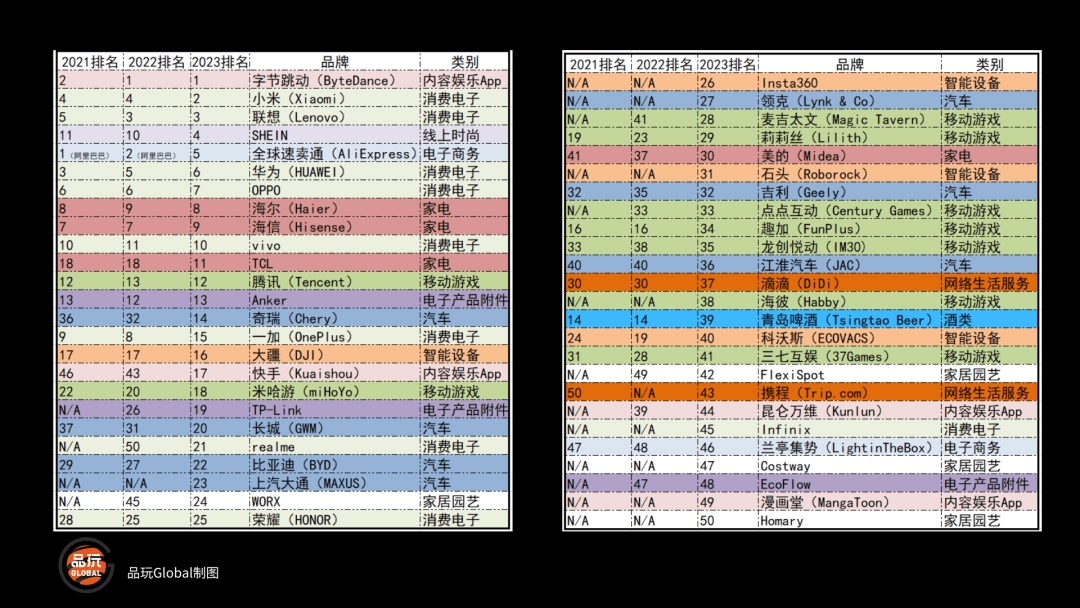Image resolution: width=1080 pixels, height=608 pixels.
Task: Pick the 美的 (Midea) brand cell
Action: point(849,156)
